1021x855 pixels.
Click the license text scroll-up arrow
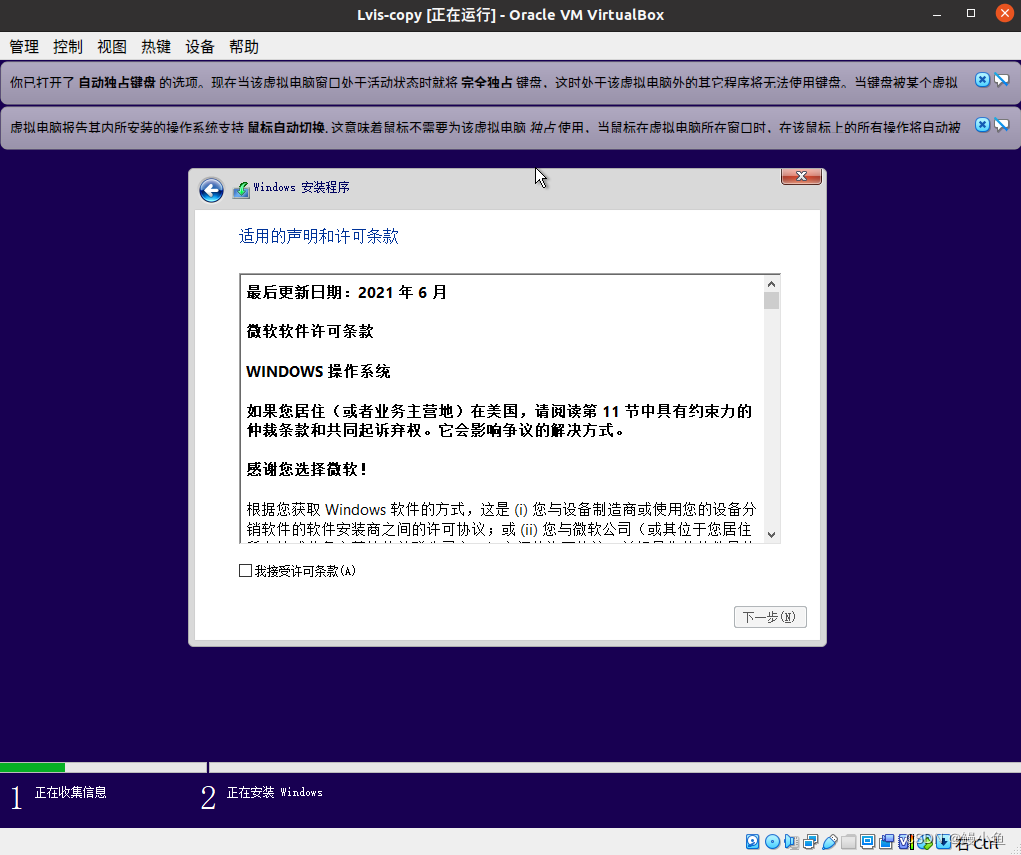(x=771, y=284)
